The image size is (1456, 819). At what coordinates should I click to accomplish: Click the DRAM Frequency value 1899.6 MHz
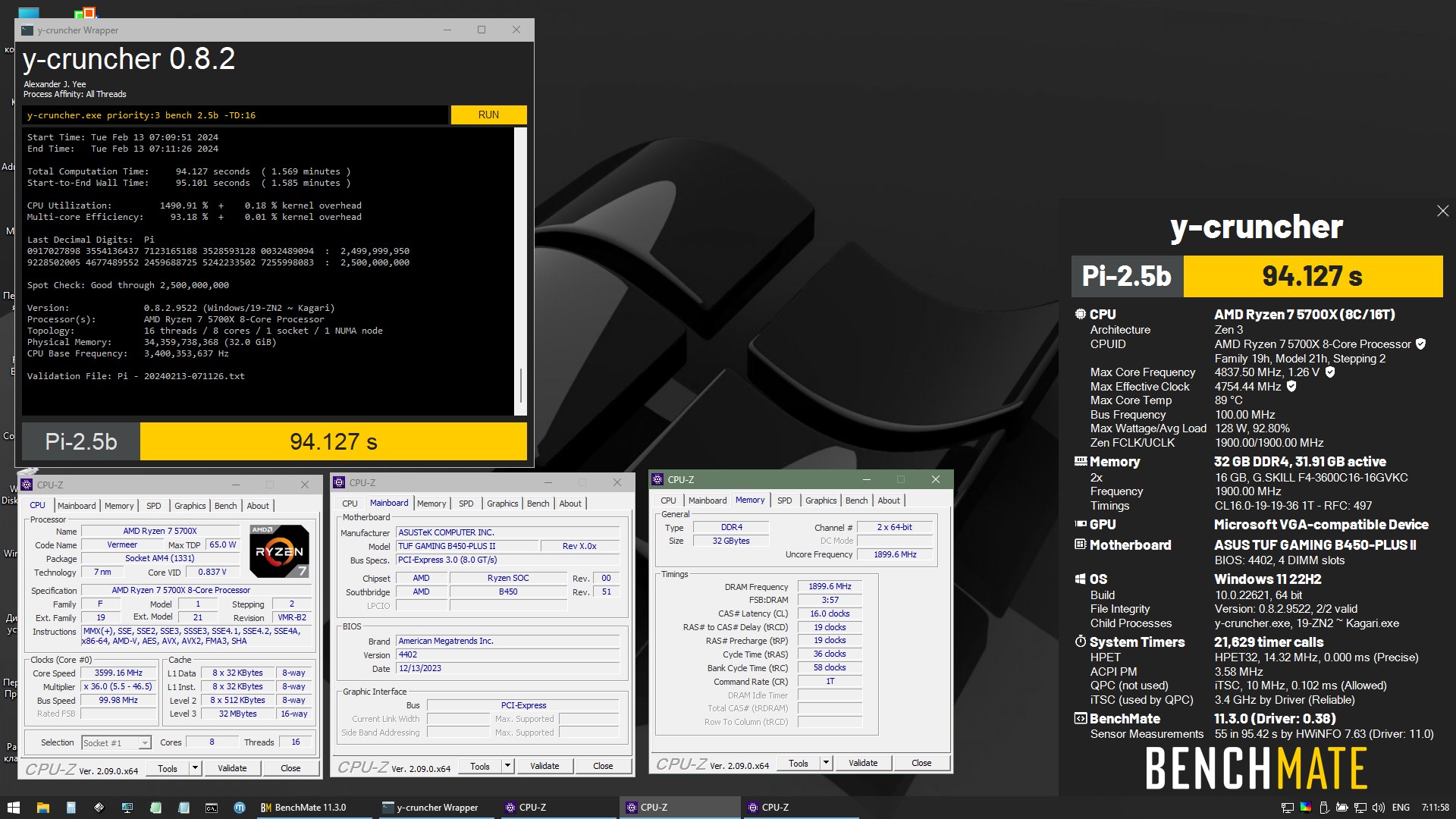tap(830, 587)
